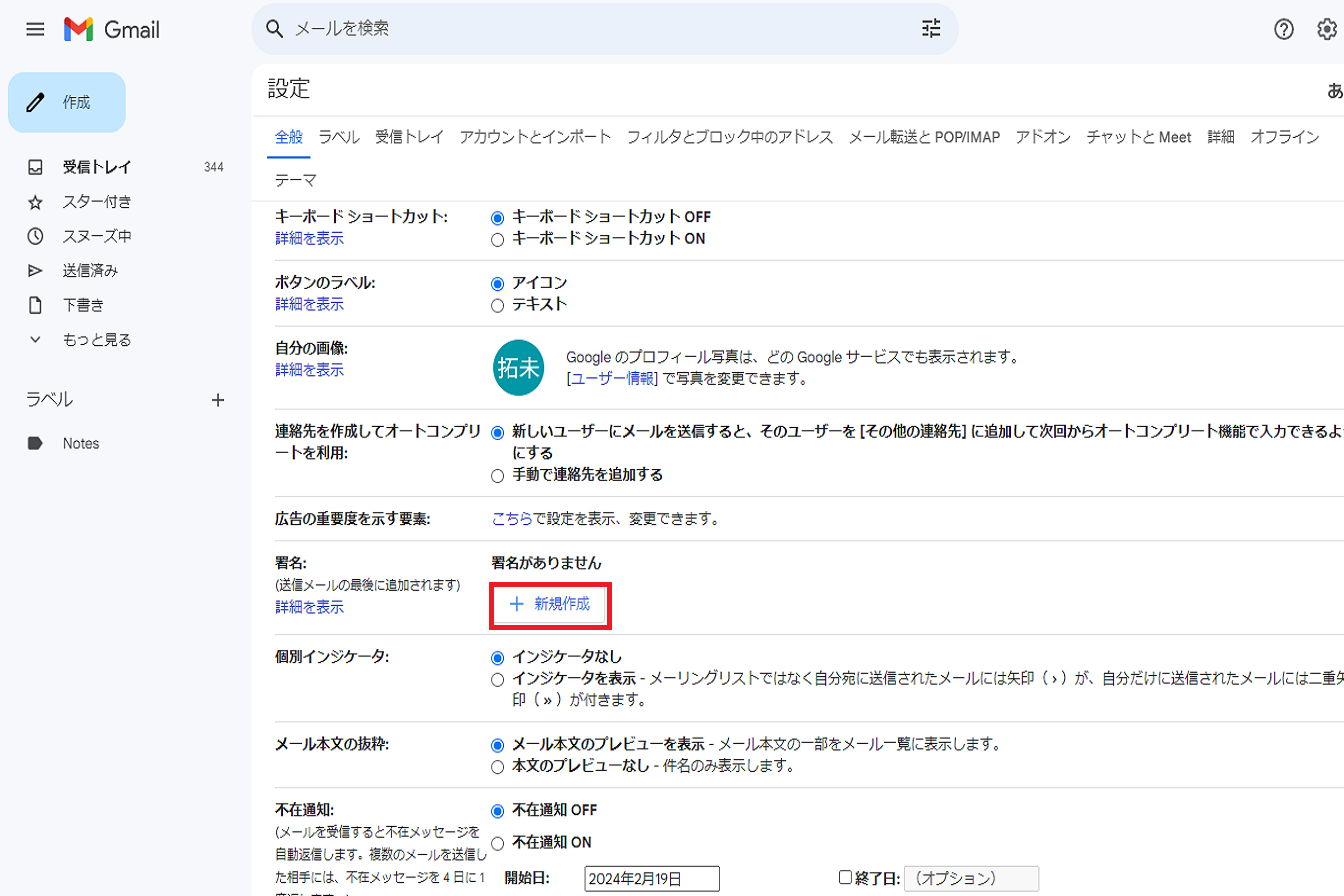Click the ユーザー情報 link
1344x896 pixels.
pos(612,379)
